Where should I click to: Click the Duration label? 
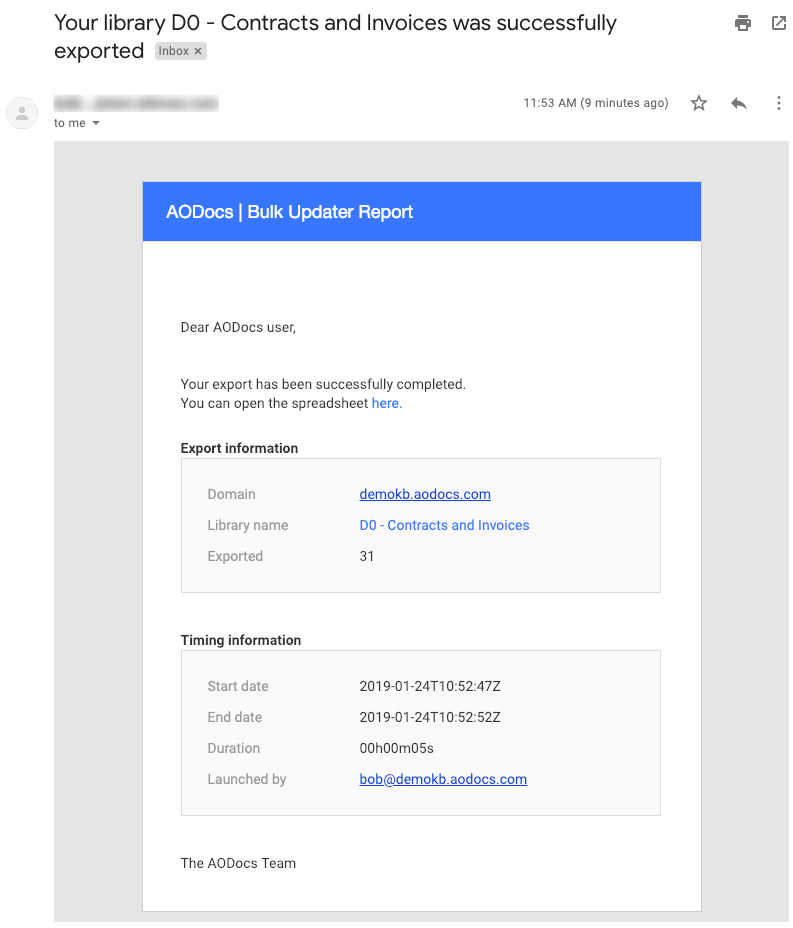233,748
